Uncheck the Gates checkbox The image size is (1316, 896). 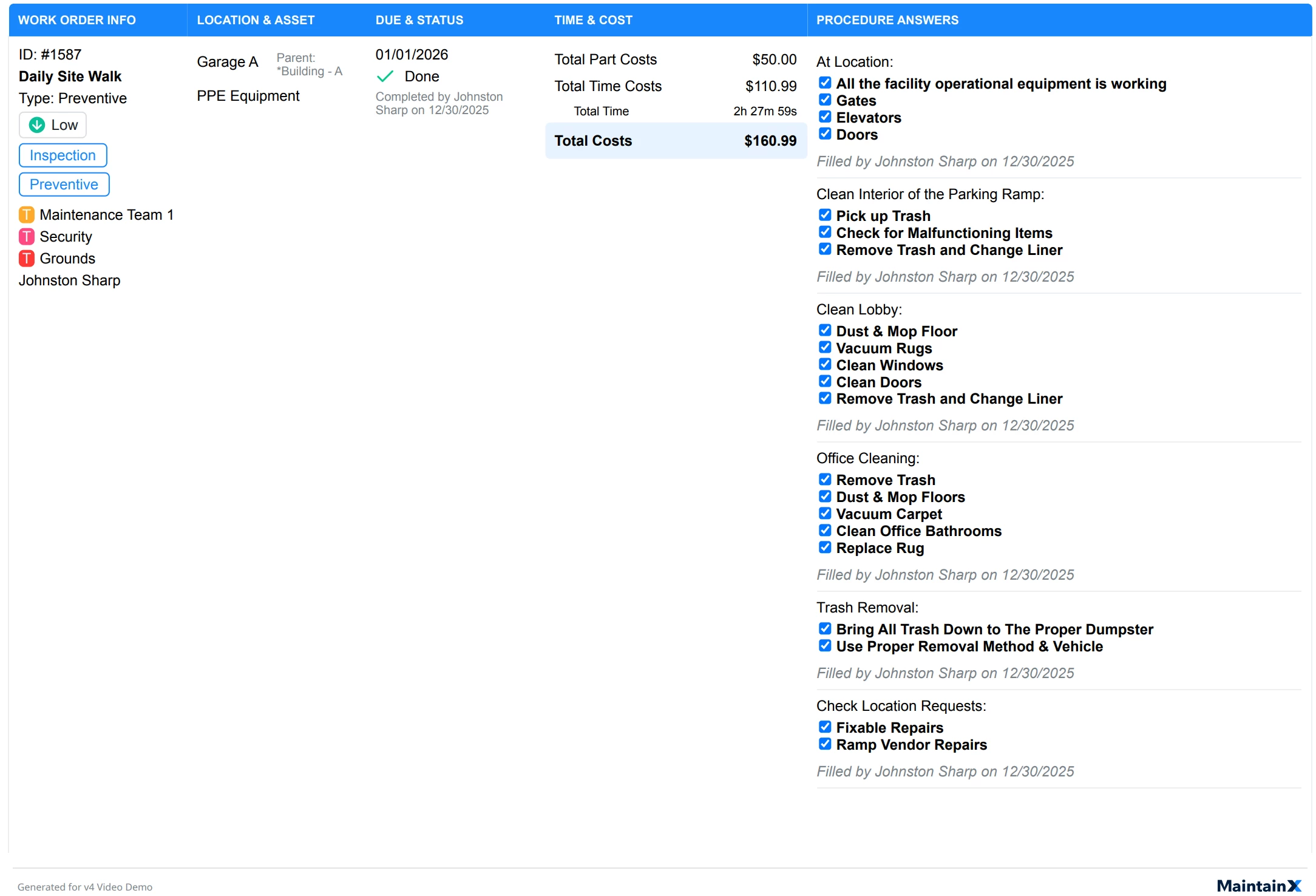[x=825, y=100]
